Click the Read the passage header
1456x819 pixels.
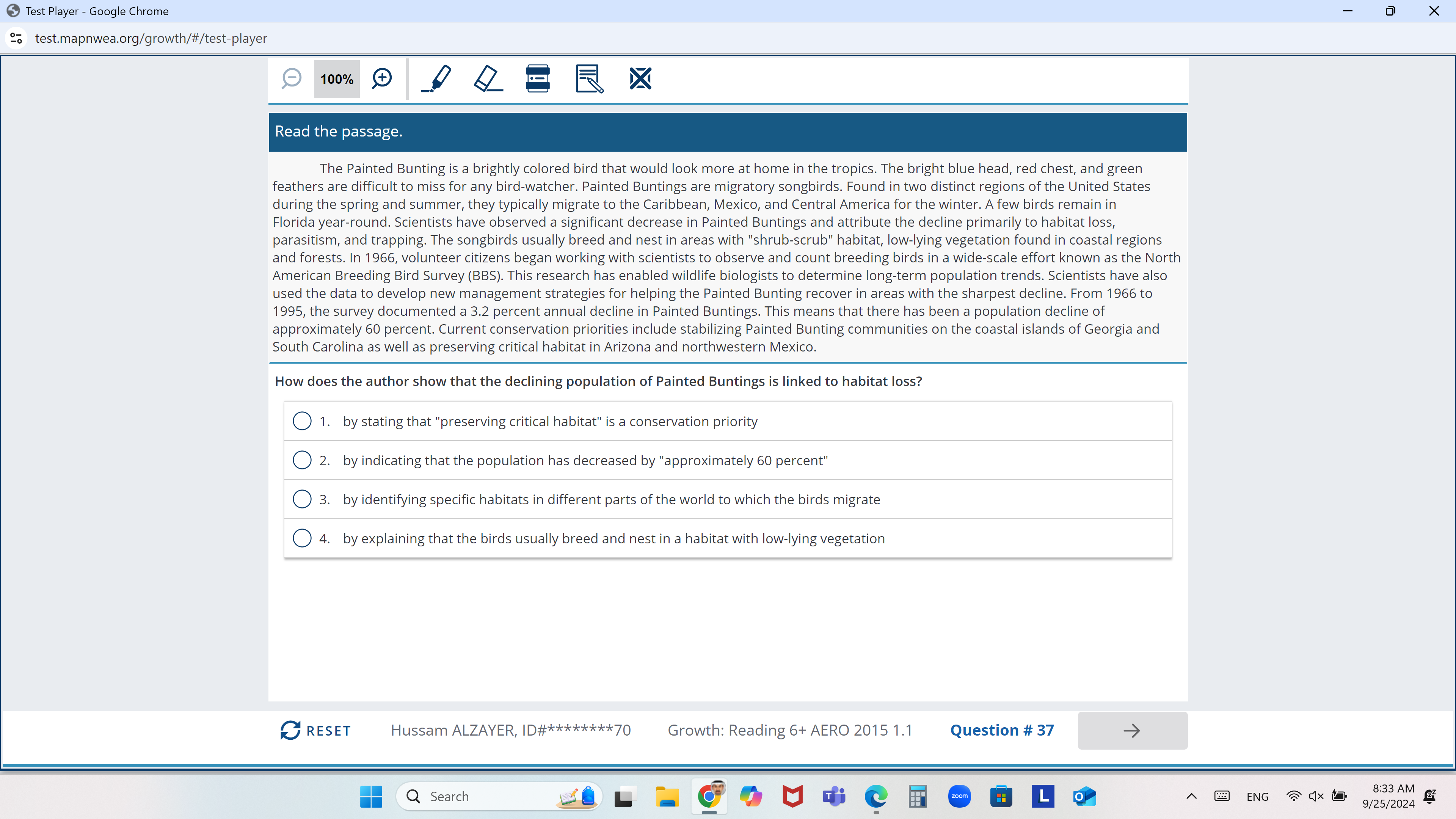[x=727, y=131]
